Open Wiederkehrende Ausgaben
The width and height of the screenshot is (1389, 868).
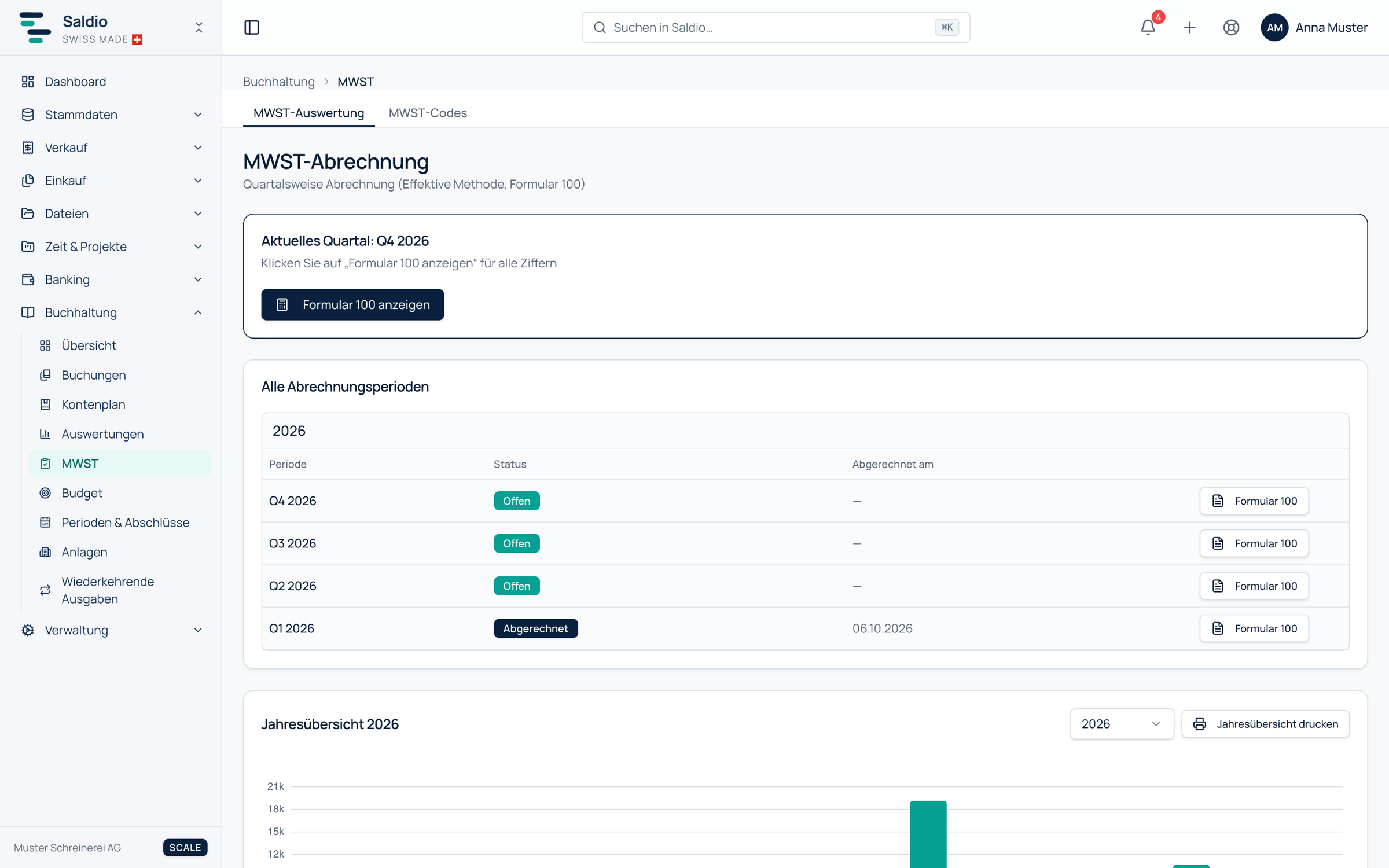click(x=120, y=590)
